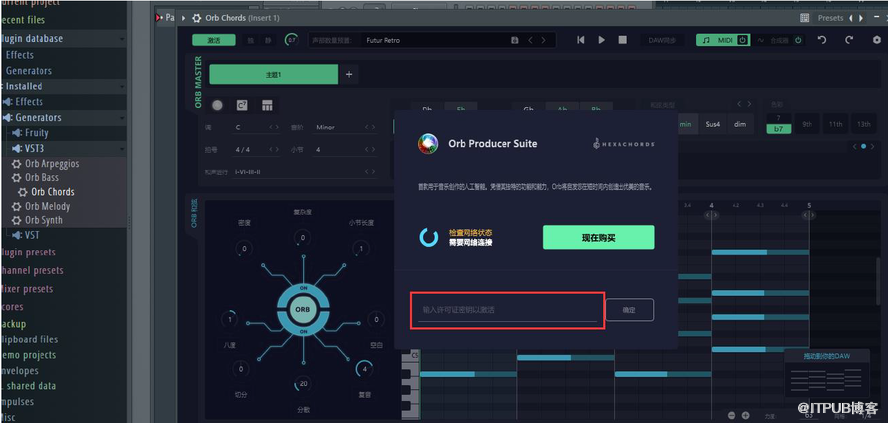Click the undo arrow icon

click(x=822, y=40)
